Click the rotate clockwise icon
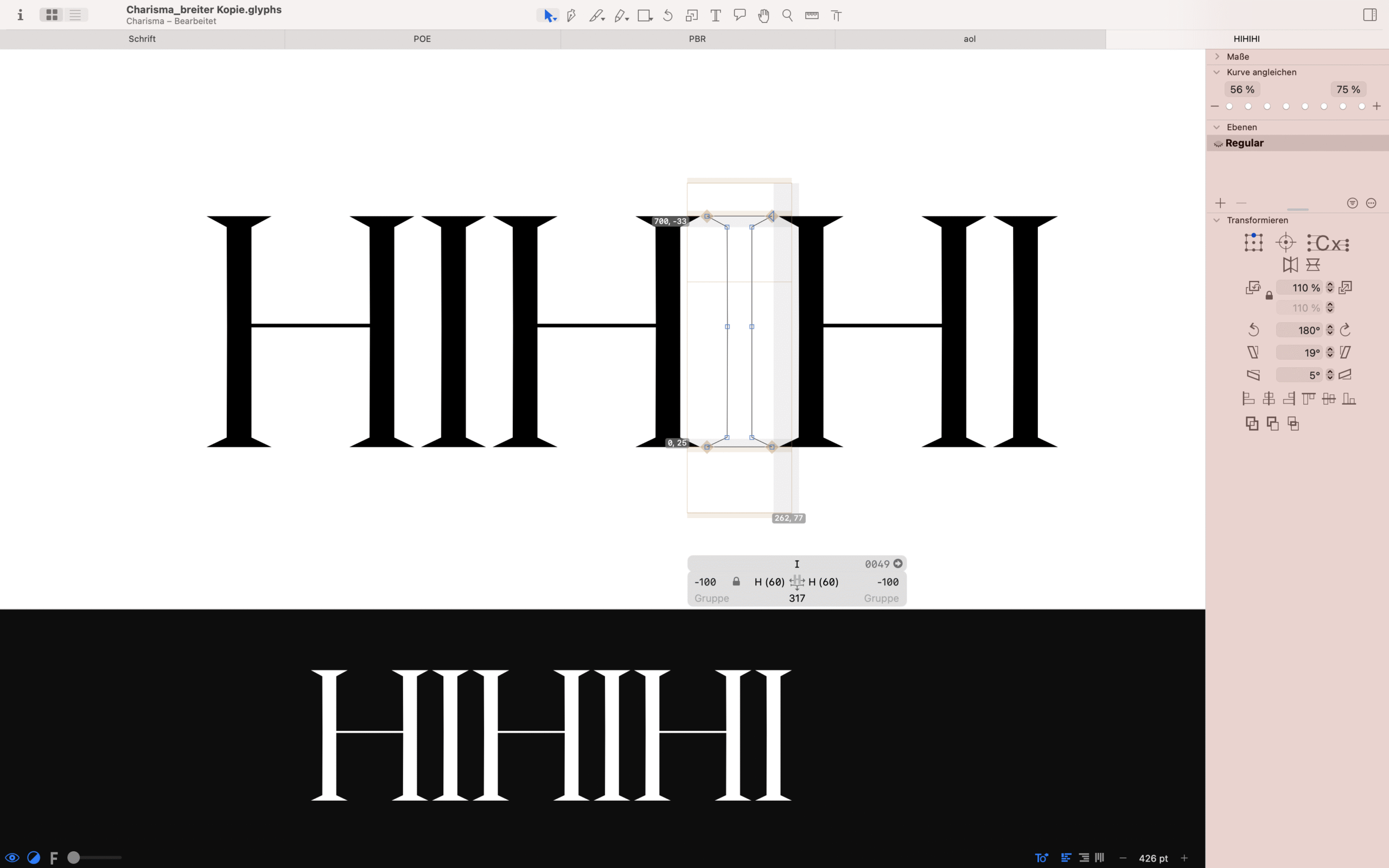 pos(1346,330)
